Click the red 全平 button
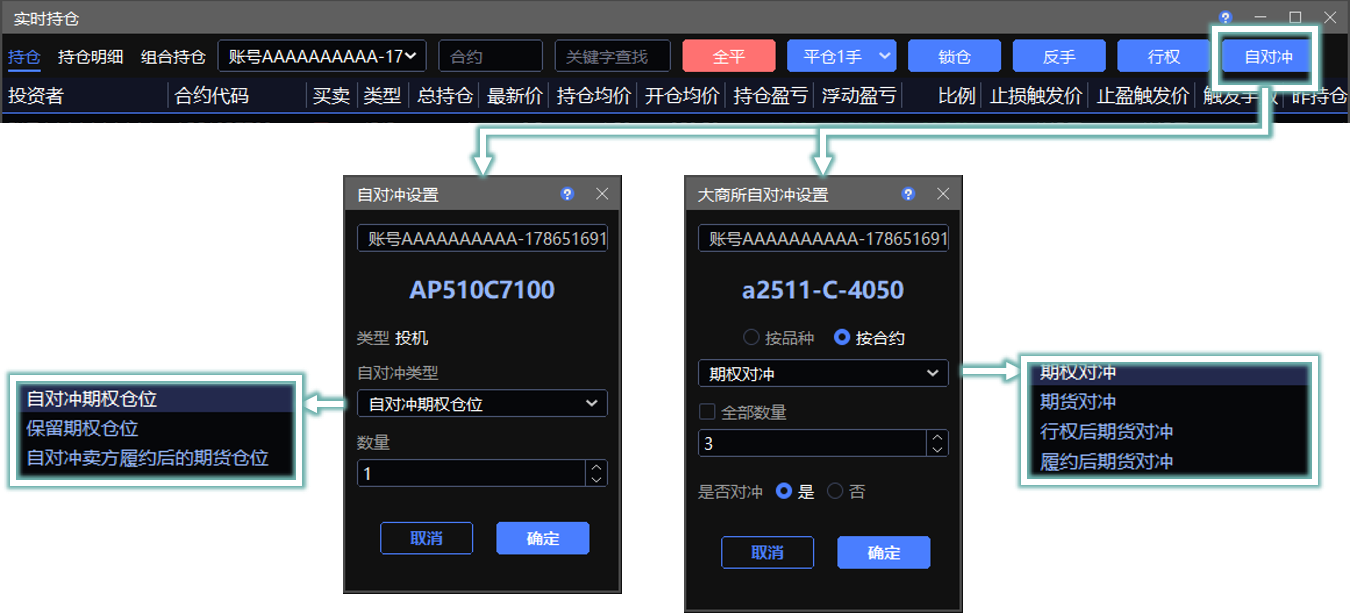This screenshot has width=1350, height=613. pos(729,56)
